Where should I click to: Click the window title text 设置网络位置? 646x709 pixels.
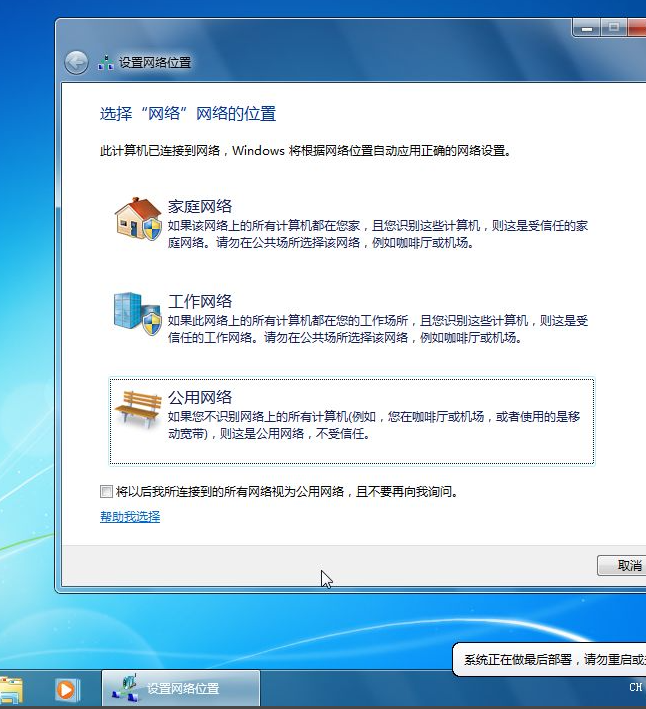155,63
